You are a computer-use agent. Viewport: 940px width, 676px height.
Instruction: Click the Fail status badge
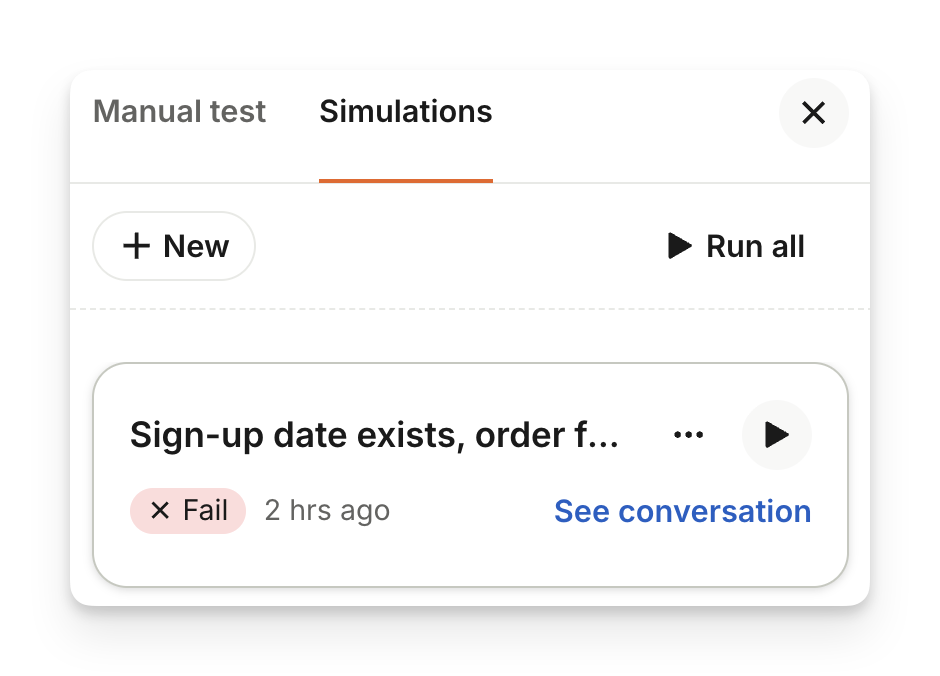[x=188, y=511]
